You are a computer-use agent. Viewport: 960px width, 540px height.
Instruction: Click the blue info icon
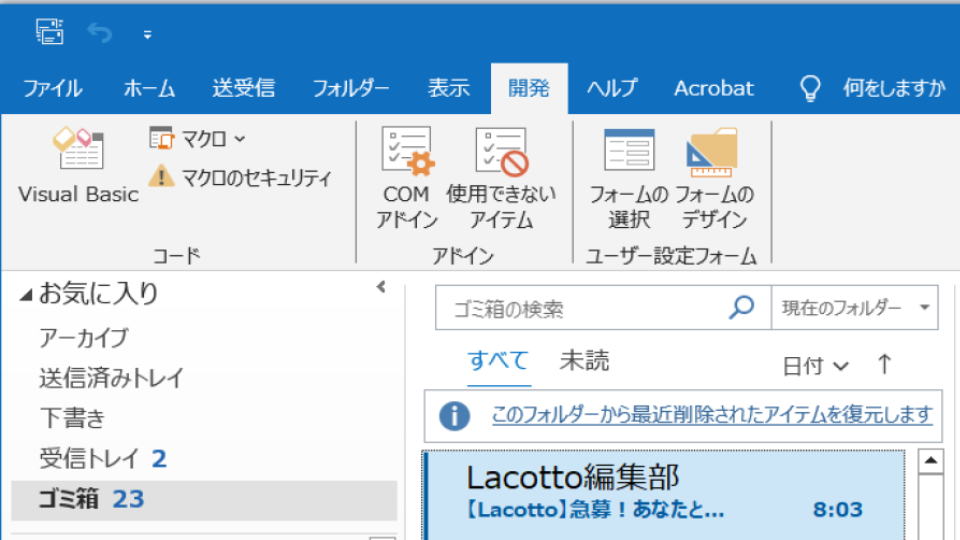click(x=454, y=416)
